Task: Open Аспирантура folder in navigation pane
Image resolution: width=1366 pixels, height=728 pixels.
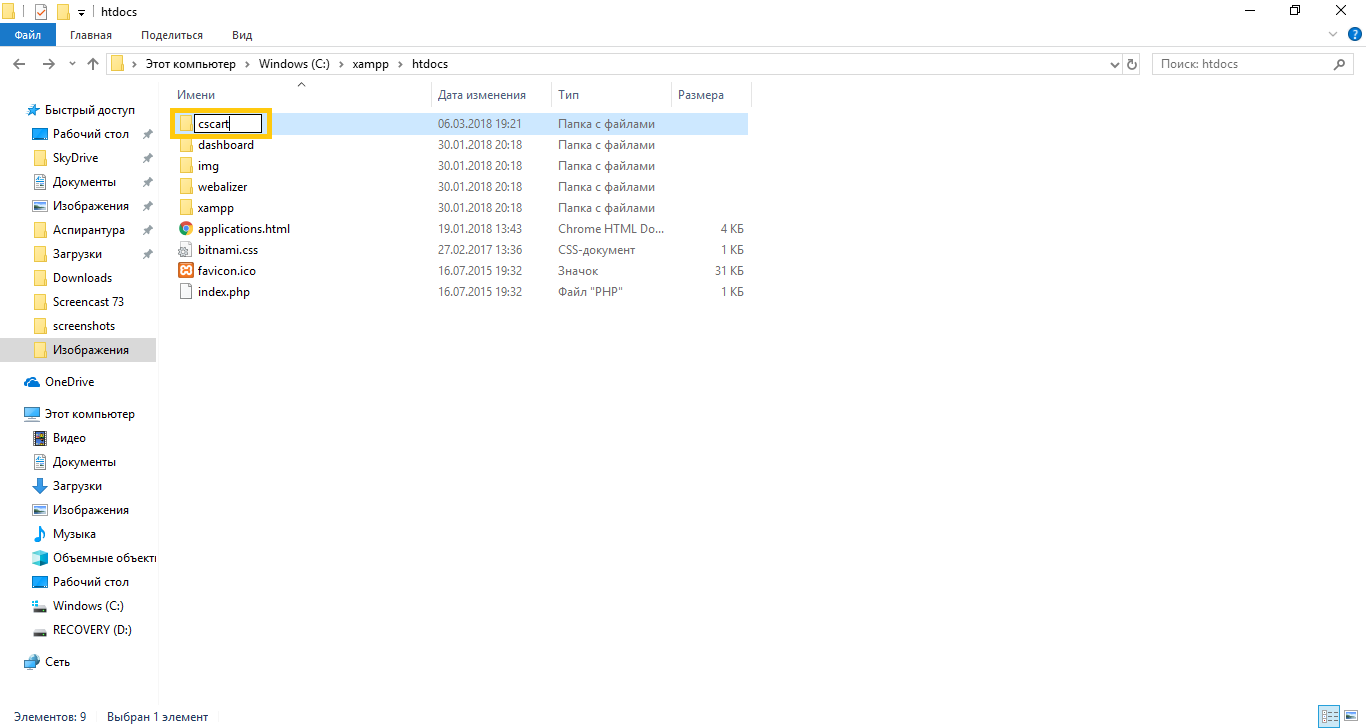Action: pyautogui.click(x=89, y=230)
